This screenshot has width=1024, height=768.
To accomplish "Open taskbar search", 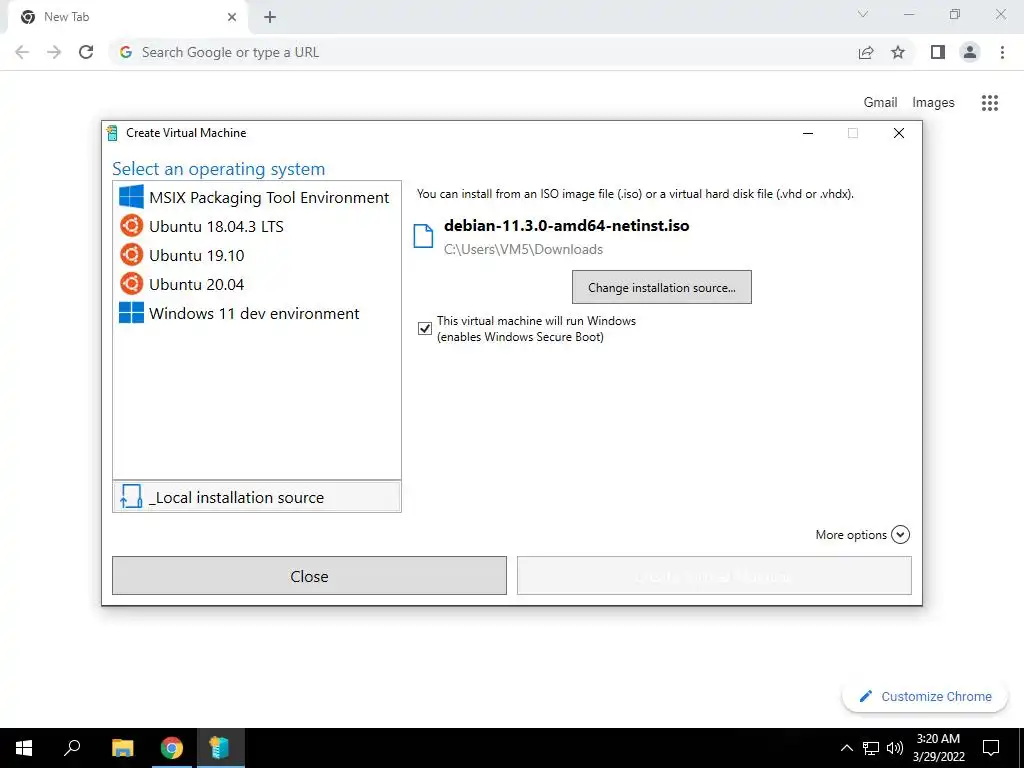I will pyautogui.click(x=72, y=748).
